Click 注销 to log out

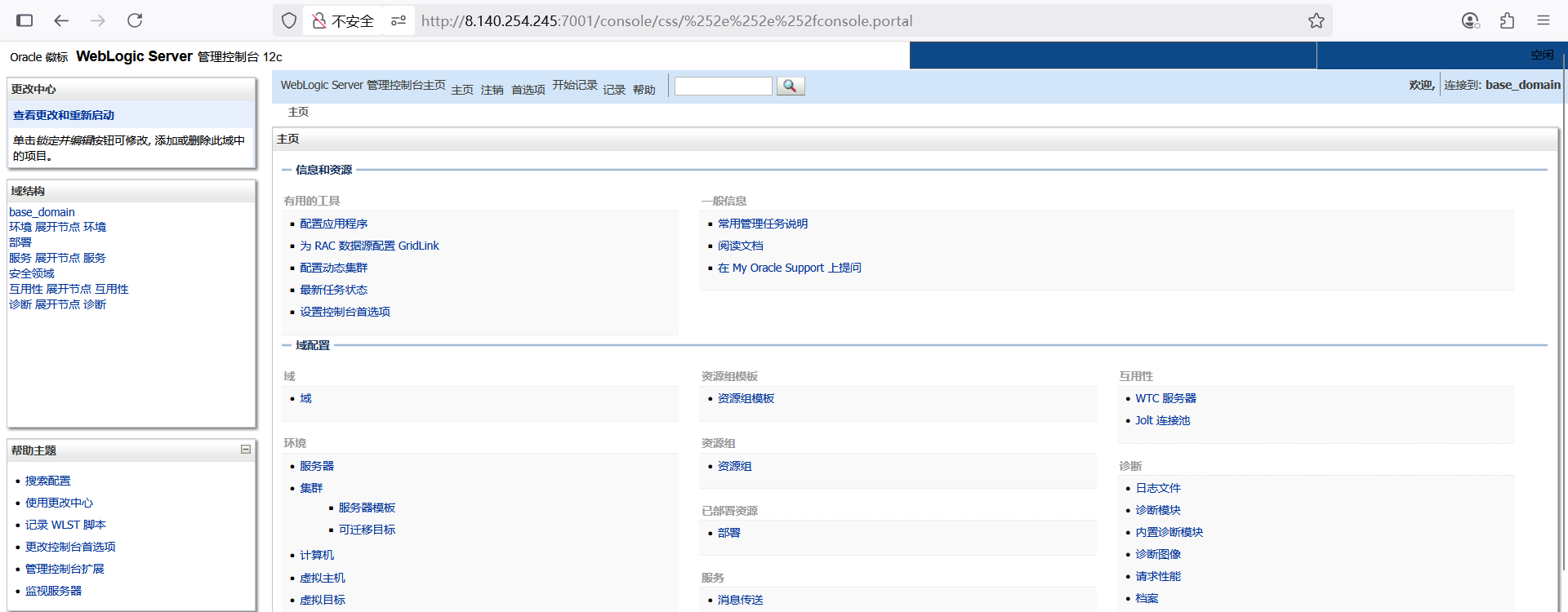pos(492,90)
